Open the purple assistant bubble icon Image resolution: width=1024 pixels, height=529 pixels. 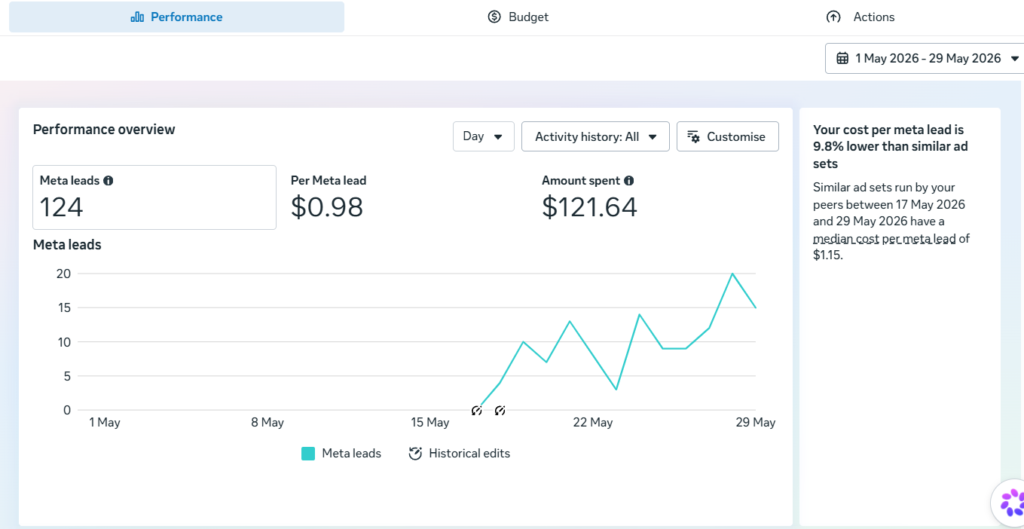(1010, 503)
